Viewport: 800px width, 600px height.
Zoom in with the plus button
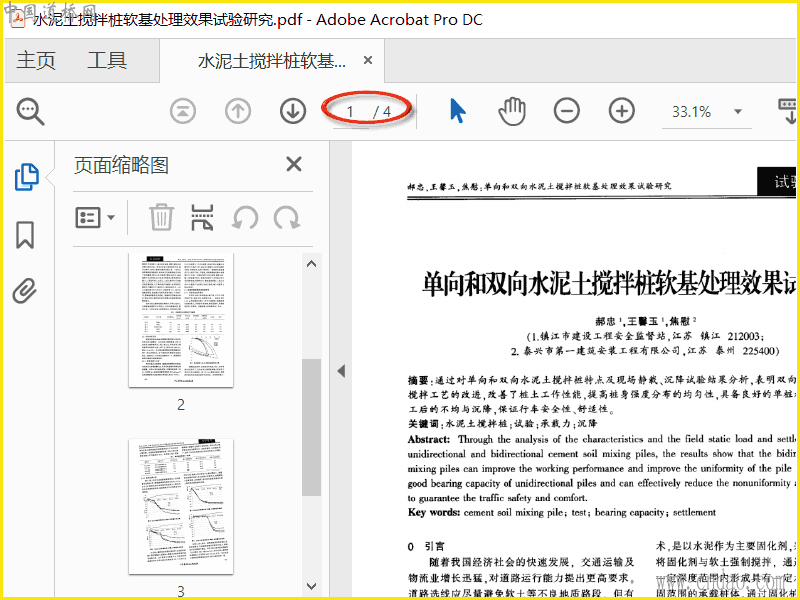click(622, 111)
